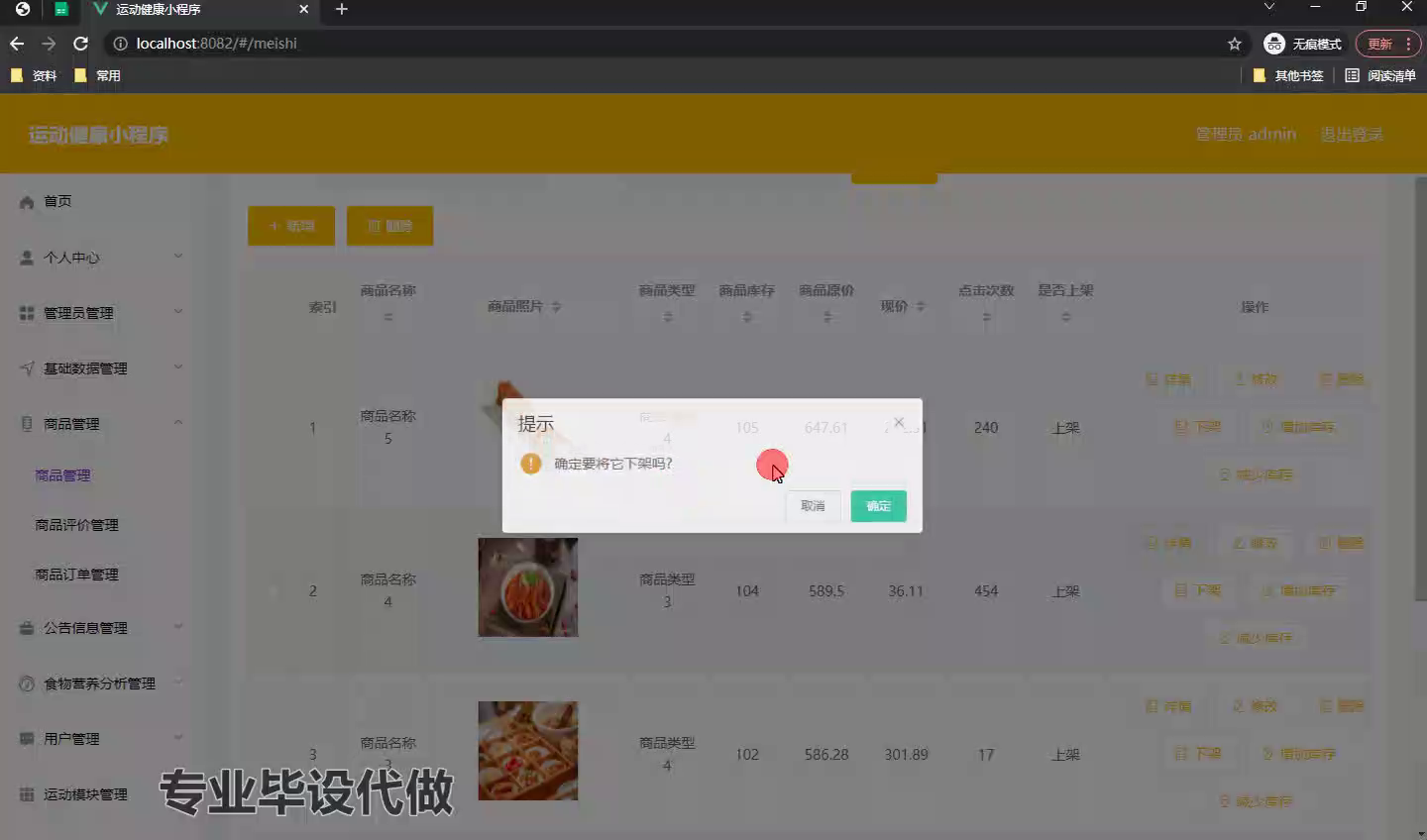The width and height of the screenshot is (1427, 840).
Task: Sort by the 商品库存 column arrows
Action: pos(747,317)
